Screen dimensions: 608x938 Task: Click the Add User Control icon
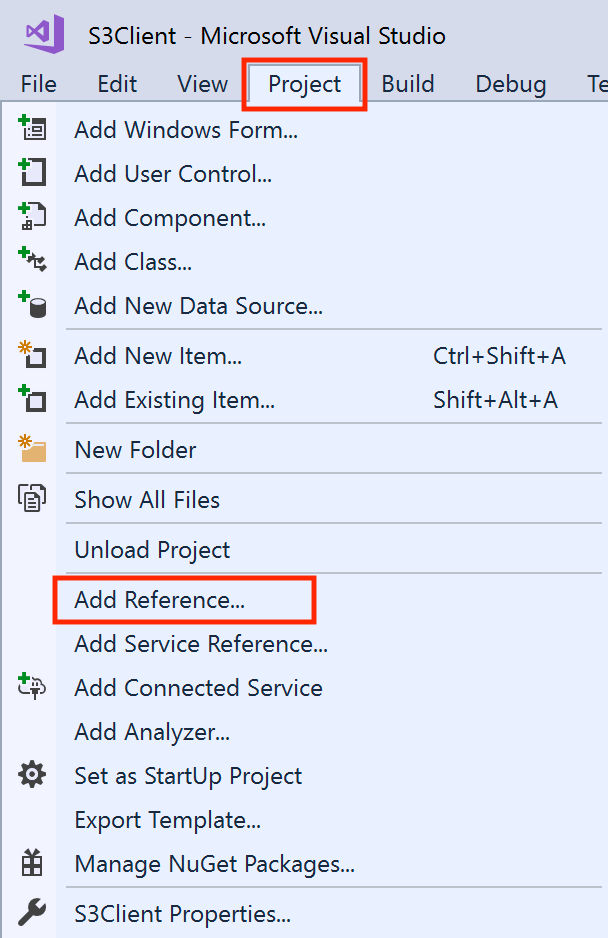pyautogui.click(x=32, y=174)
